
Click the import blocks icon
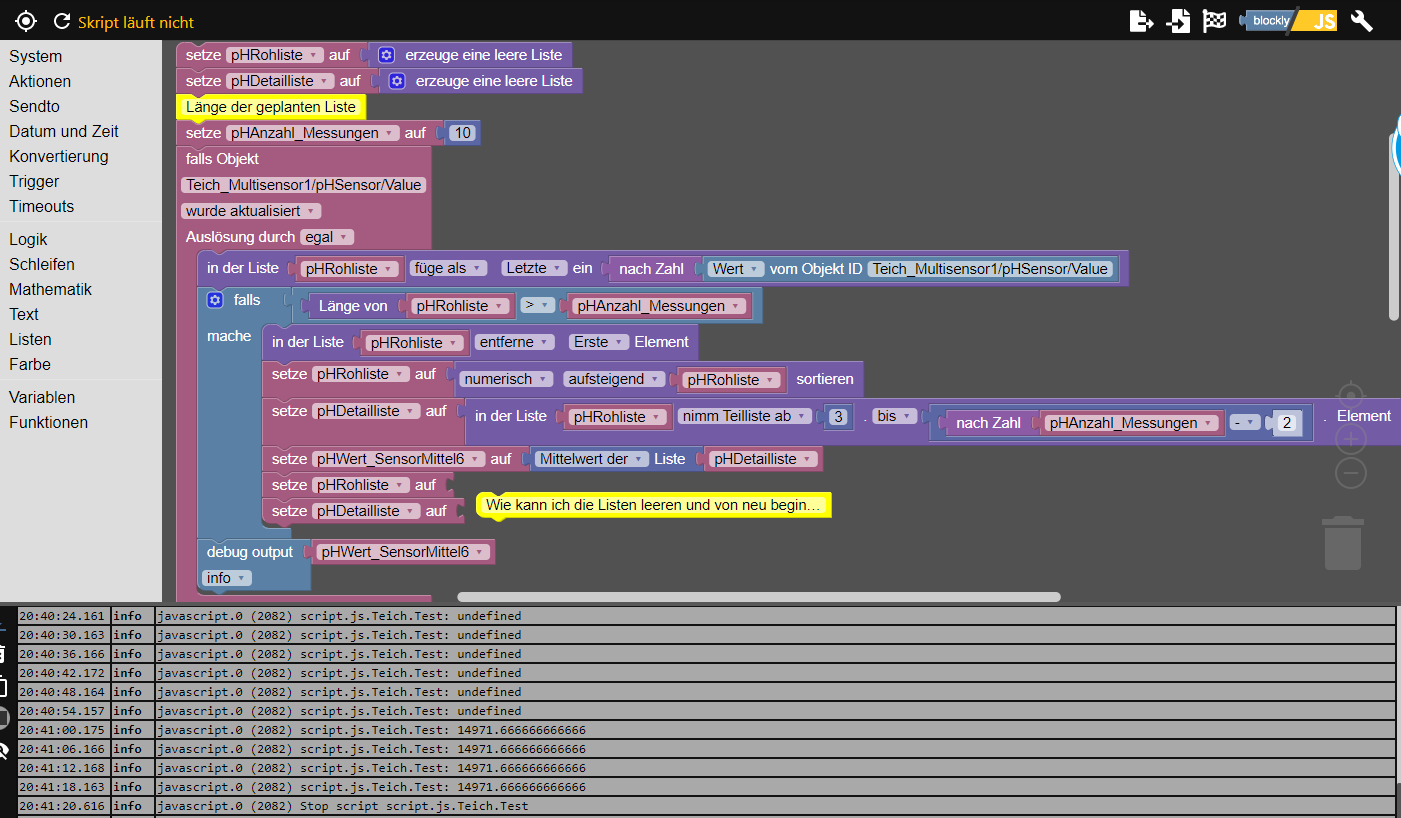(x=1178, y=21)
